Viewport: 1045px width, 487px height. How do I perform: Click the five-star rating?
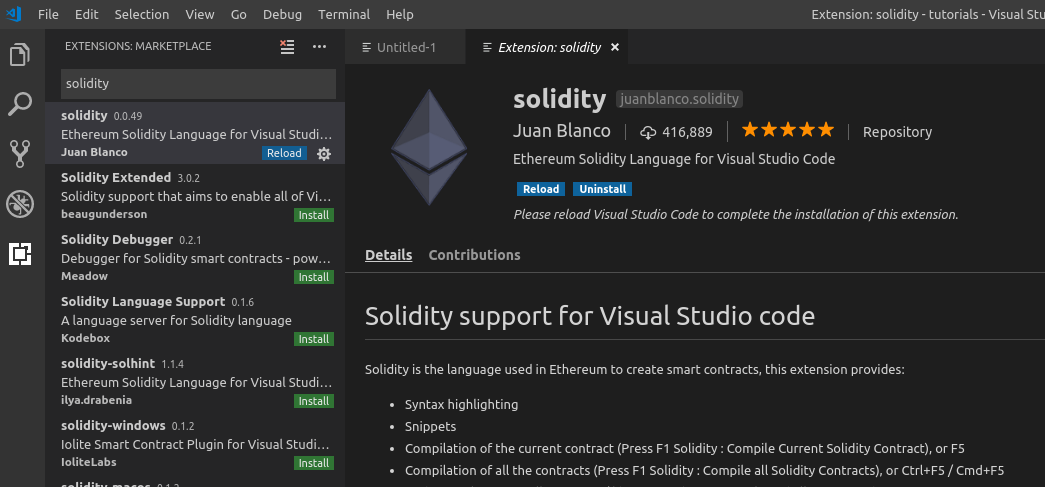(x=787, y=130)
